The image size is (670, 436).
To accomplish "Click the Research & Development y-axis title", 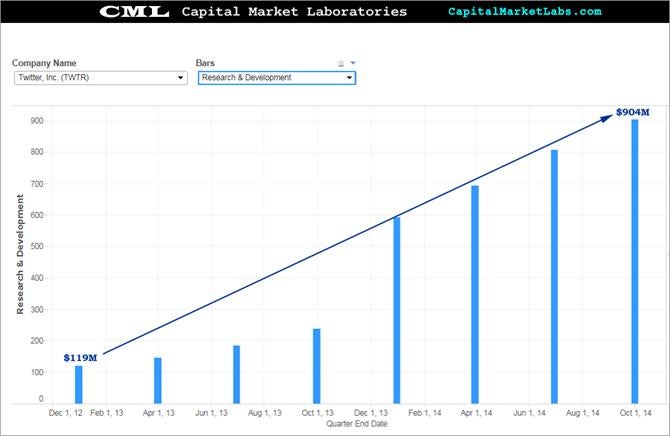I will pos(20,254).
